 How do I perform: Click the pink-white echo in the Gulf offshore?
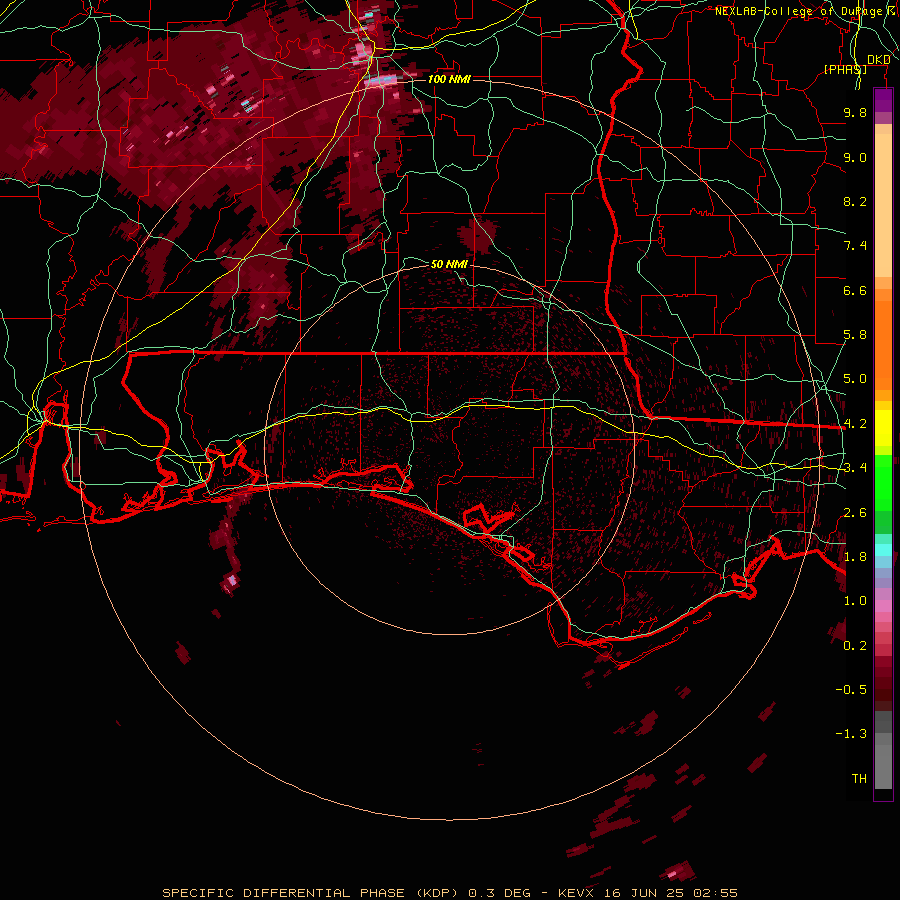click(x=232, y=580)
